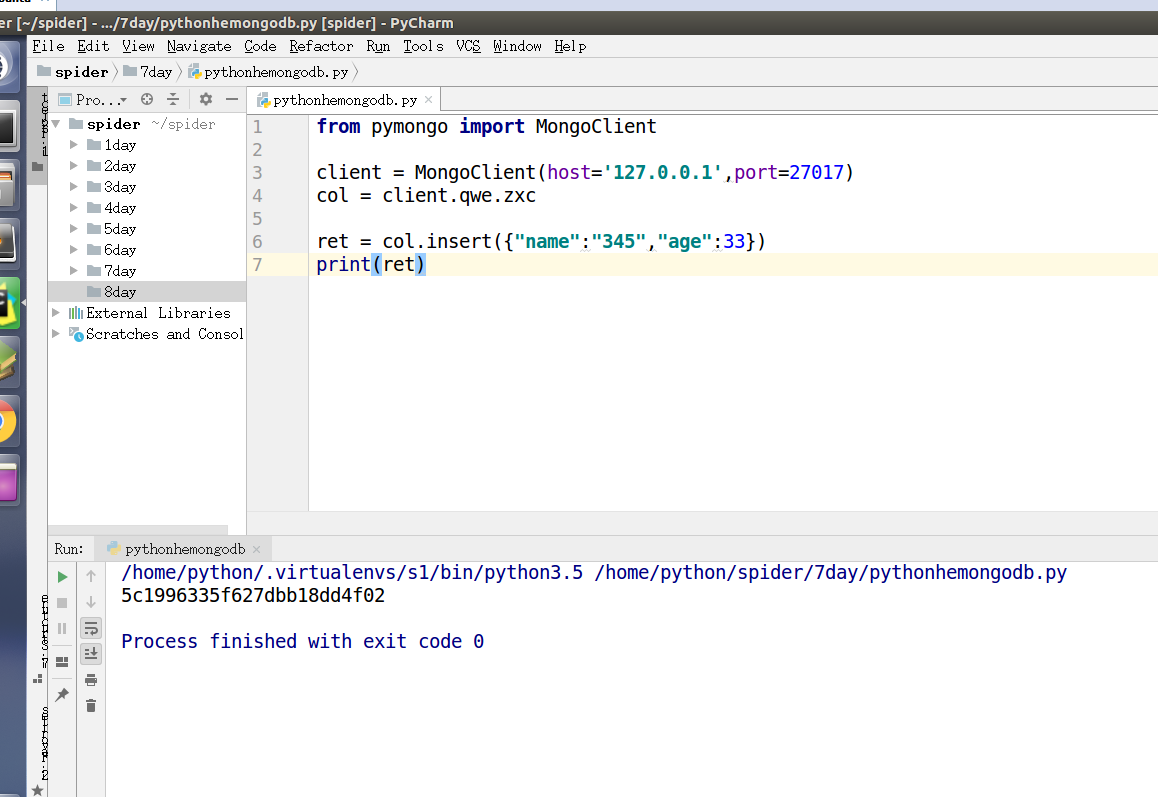Click the Pause output icon
This screenshot has height=797, width=1158.
click(x=62, y=629)
